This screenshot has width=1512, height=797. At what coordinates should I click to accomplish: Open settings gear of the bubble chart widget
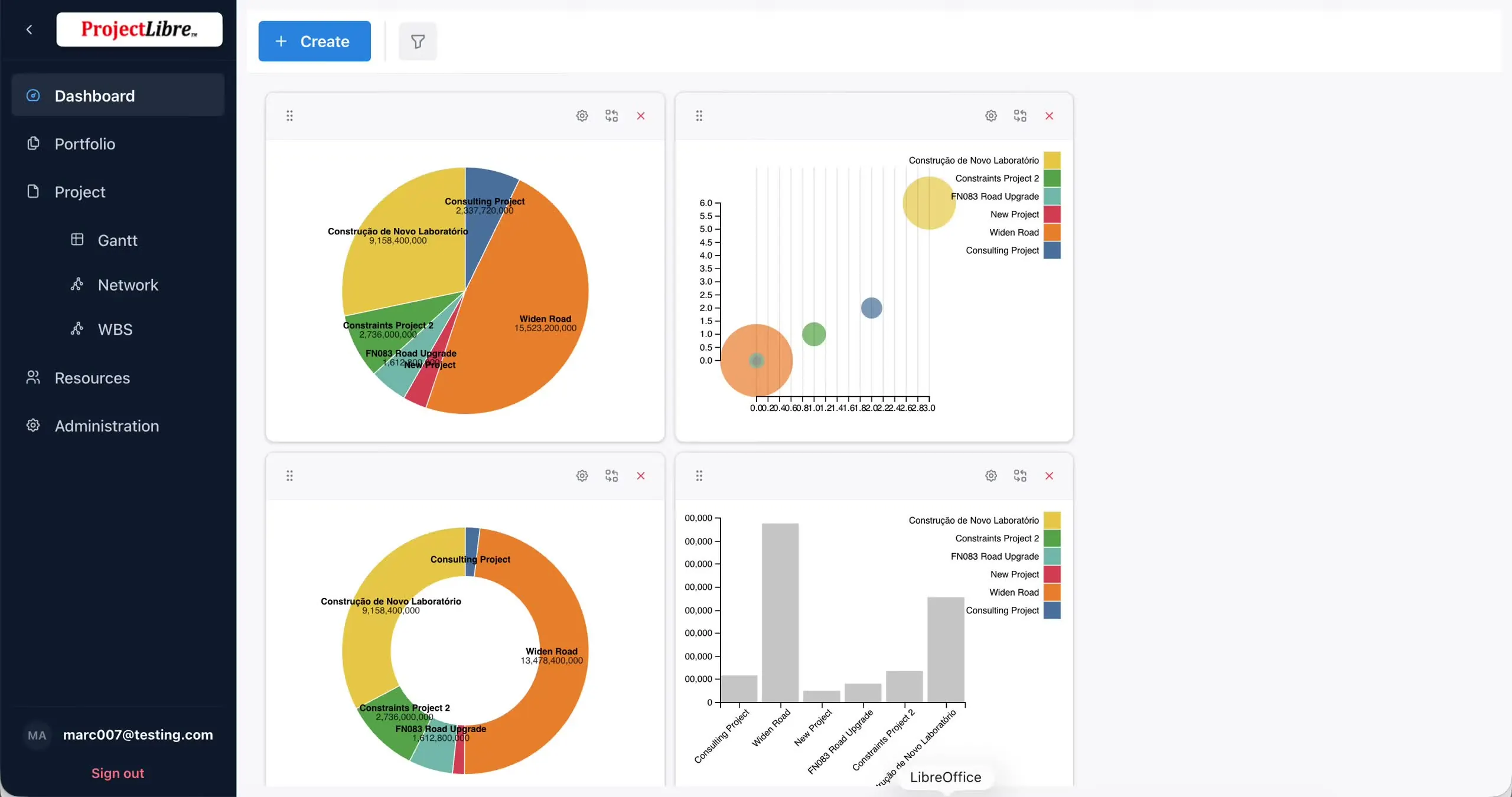(x=991, y=116)
